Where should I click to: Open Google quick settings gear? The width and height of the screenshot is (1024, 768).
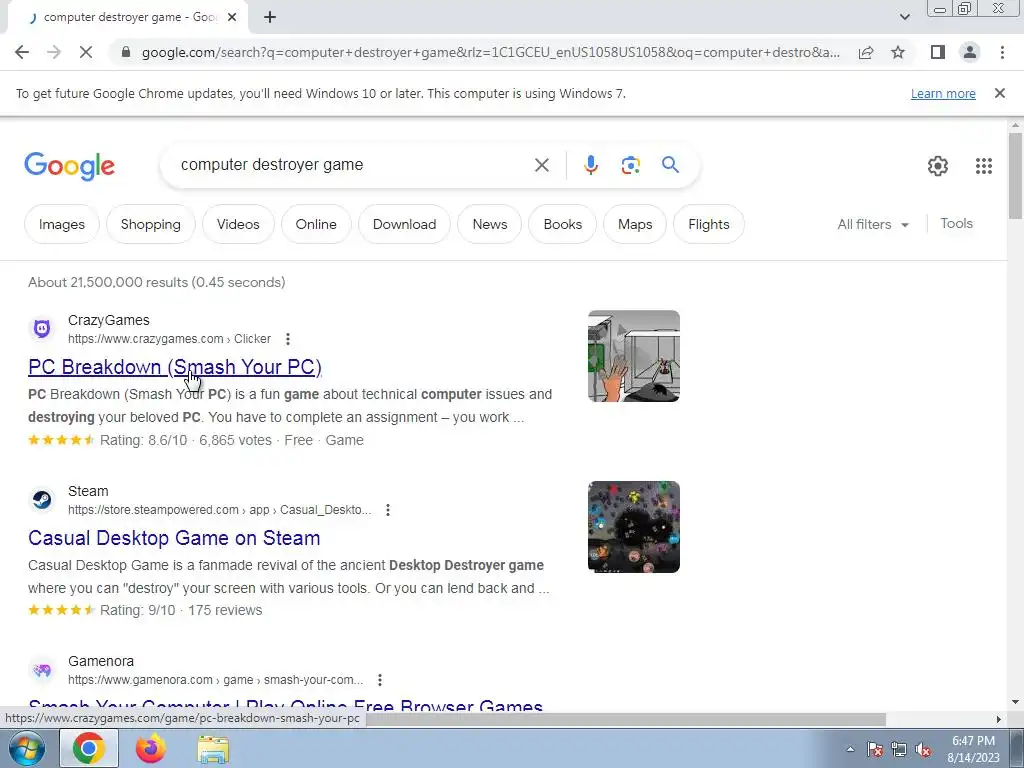tap(938, 166)
